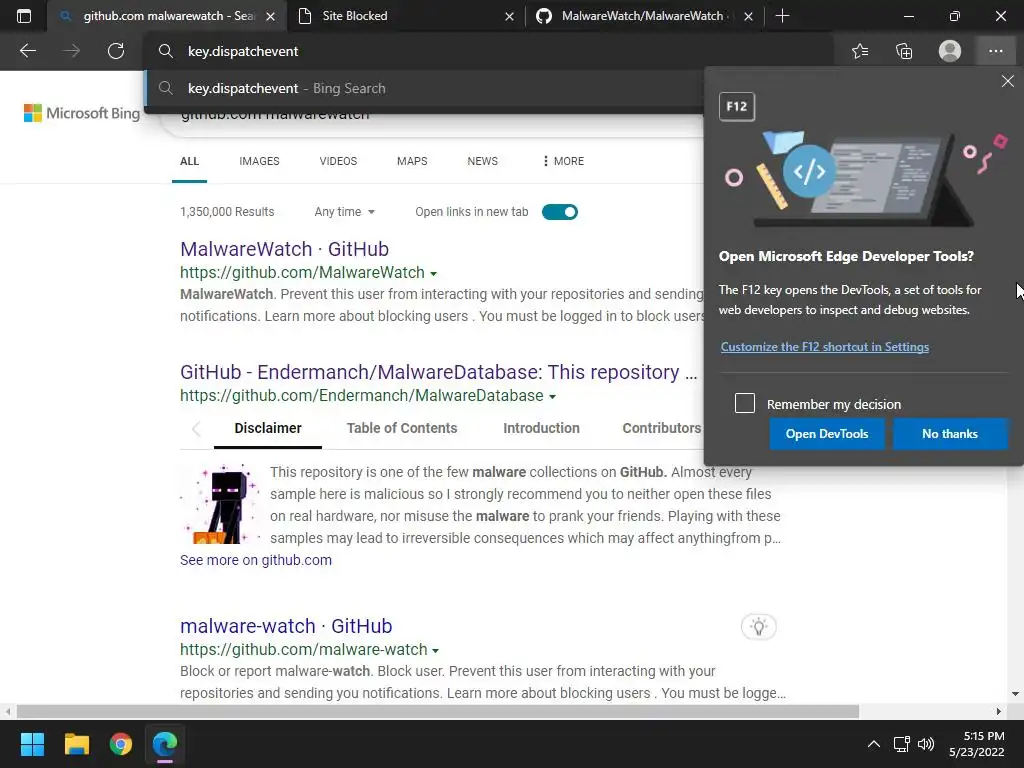Open the clock and date flyout
The width and height of the screenshot is (1024, 768).
(x=977, y=744)
